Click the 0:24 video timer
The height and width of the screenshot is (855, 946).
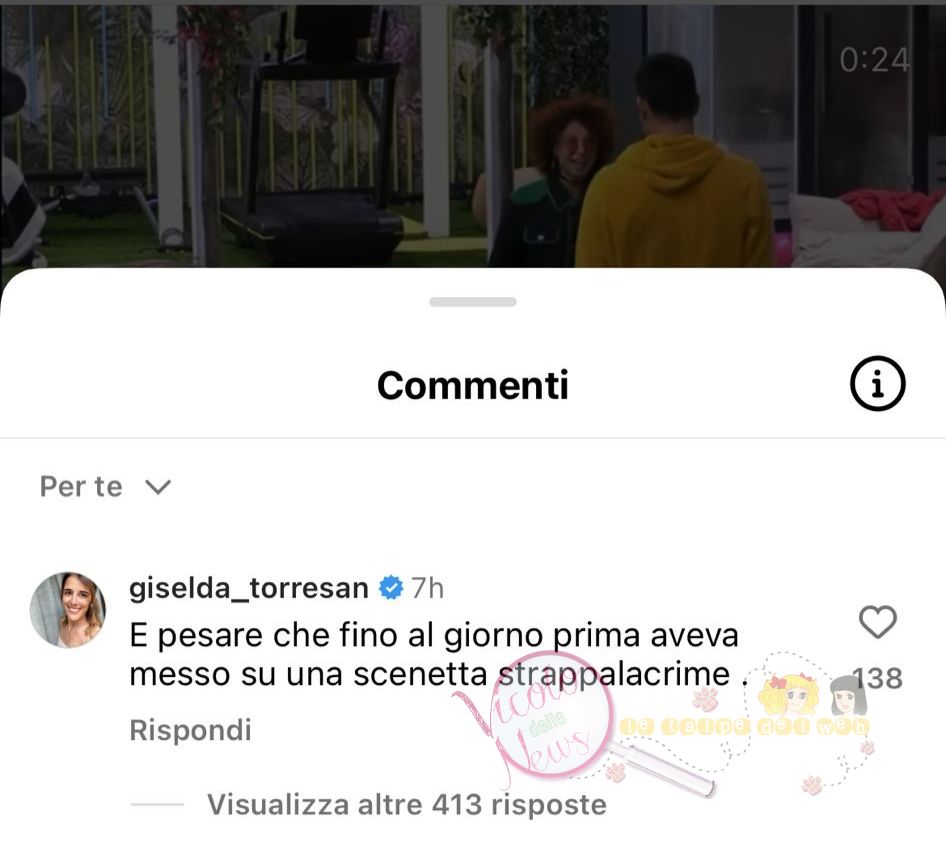[x=874, y=60]
